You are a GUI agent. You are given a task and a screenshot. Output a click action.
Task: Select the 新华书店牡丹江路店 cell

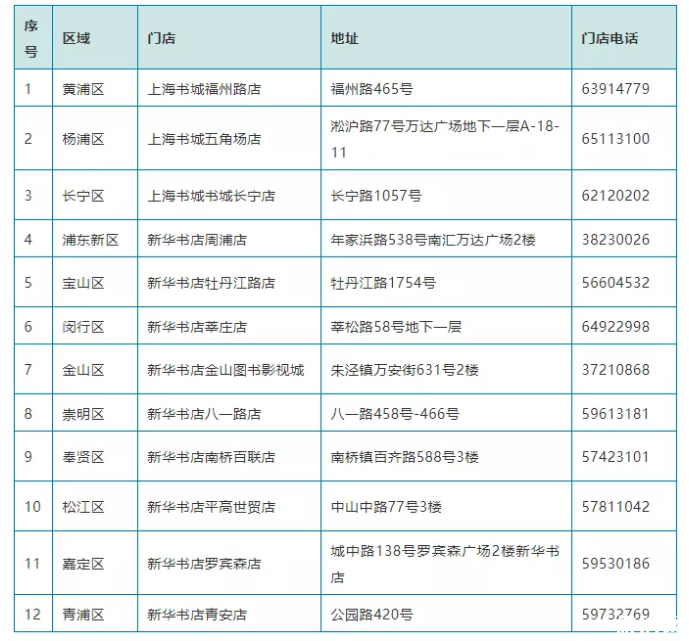[x=229, y=282]
